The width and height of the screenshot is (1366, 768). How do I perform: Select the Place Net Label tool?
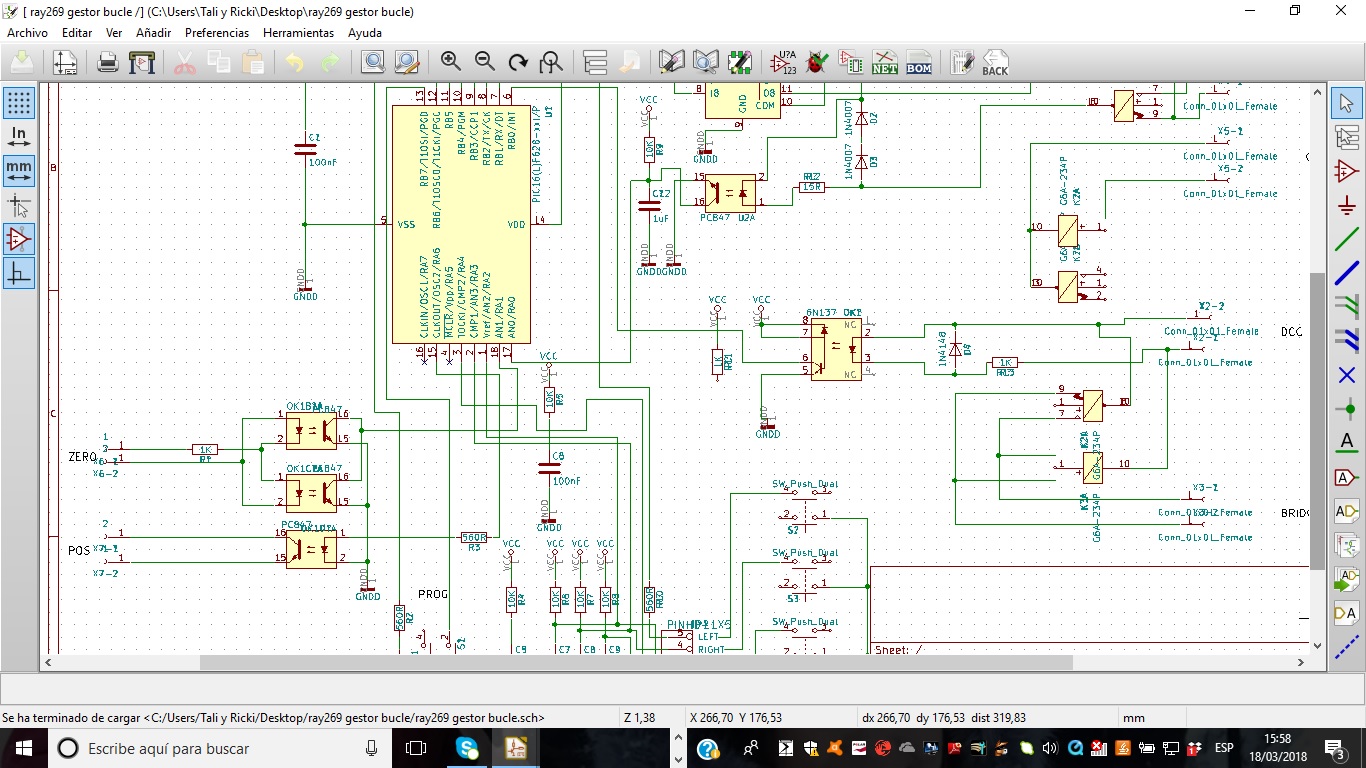point(1346,443)
